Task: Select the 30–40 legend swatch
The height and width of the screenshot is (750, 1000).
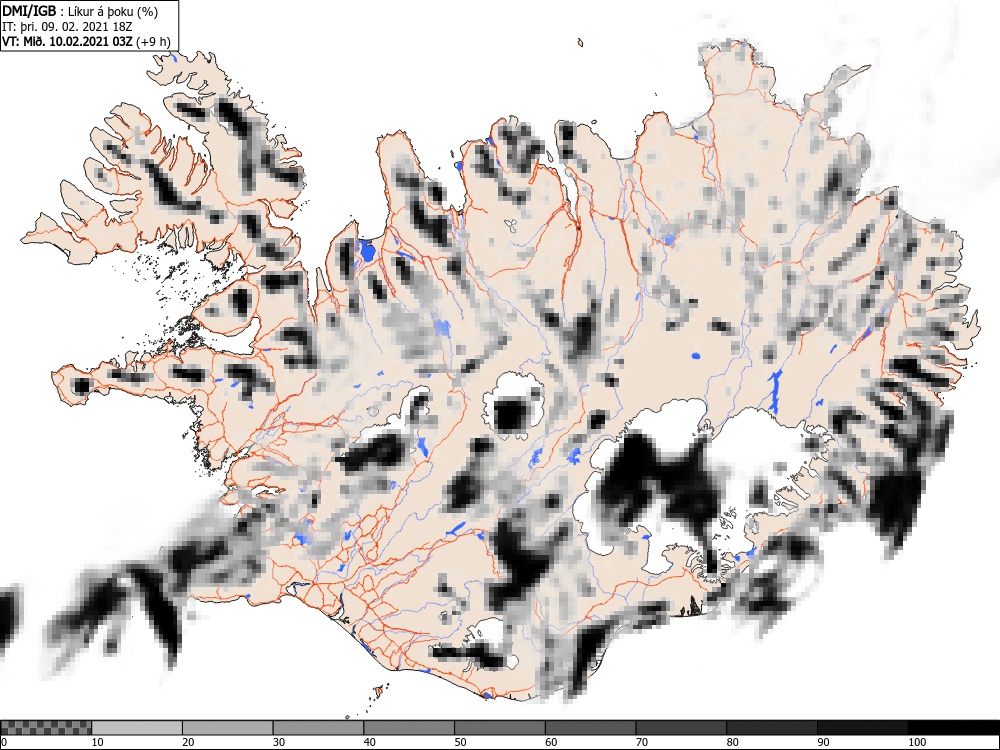Action: pyautogui.click(x=318, y=728)
